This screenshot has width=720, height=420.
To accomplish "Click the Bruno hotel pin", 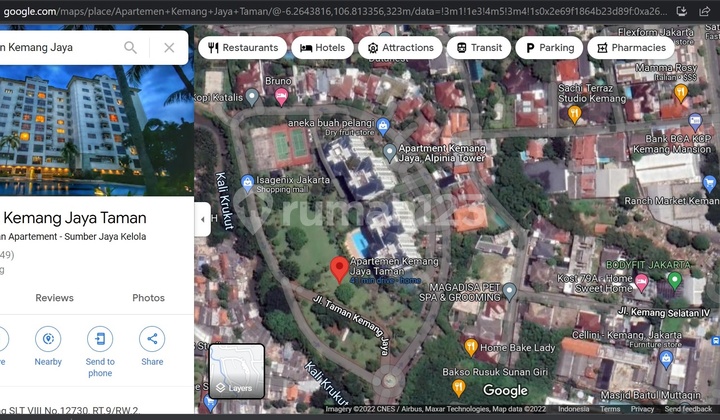I will point(281,97).
